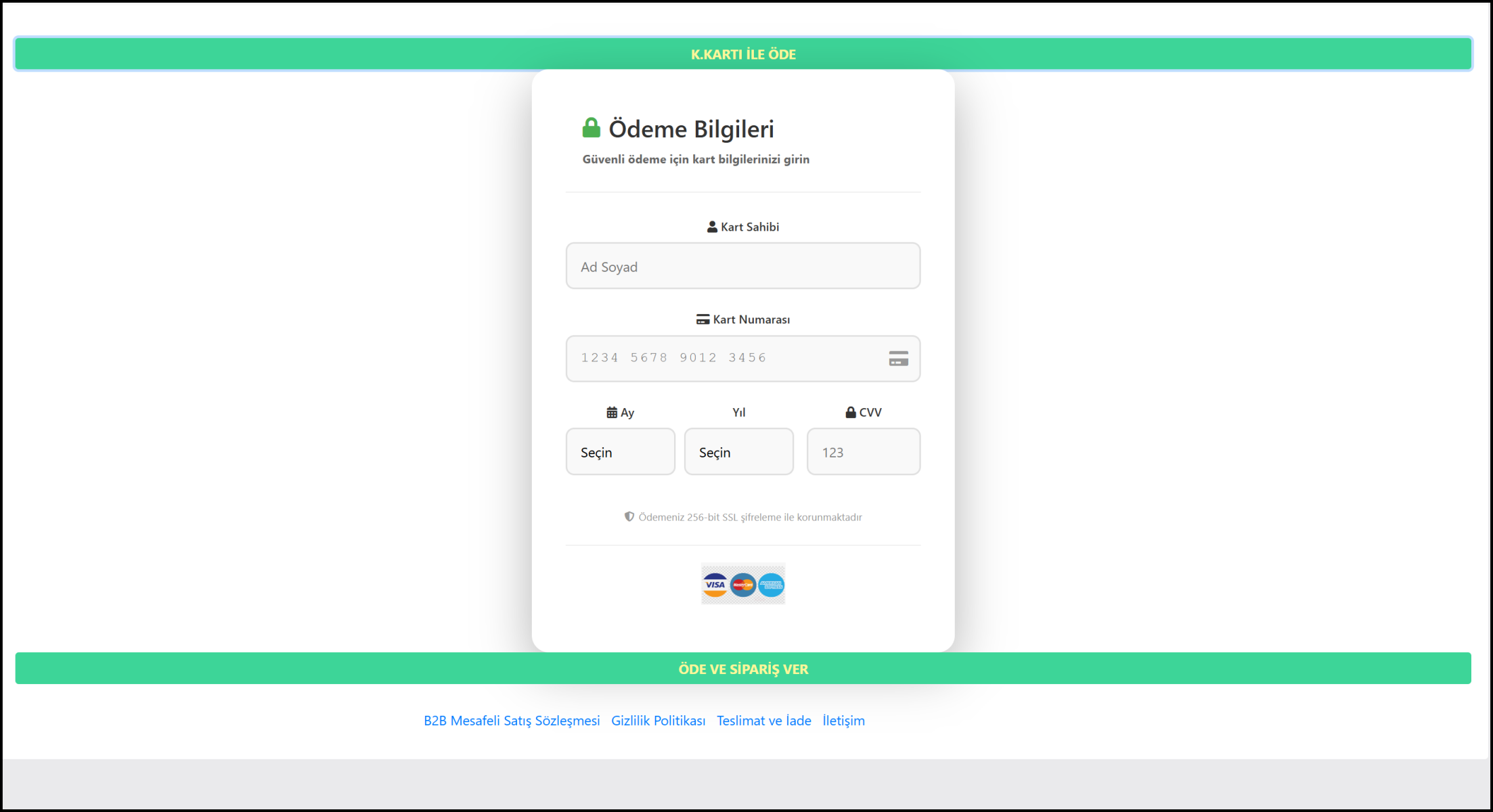Click the calendar icon next to Ay

pos(612,413)
